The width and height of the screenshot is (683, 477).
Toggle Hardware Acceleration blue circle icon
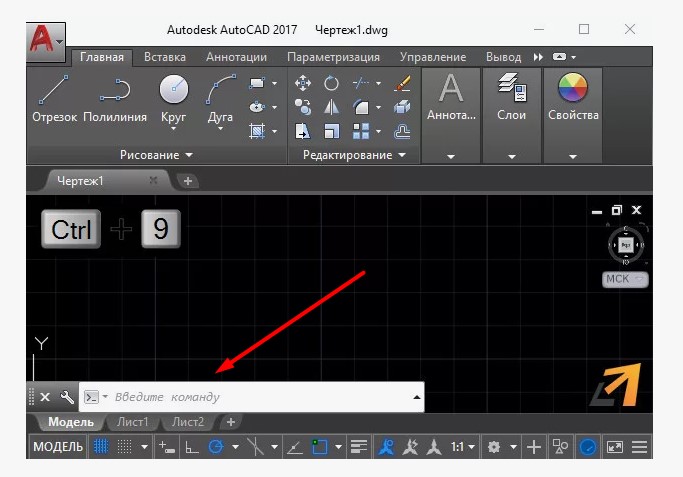pos(587,447)
